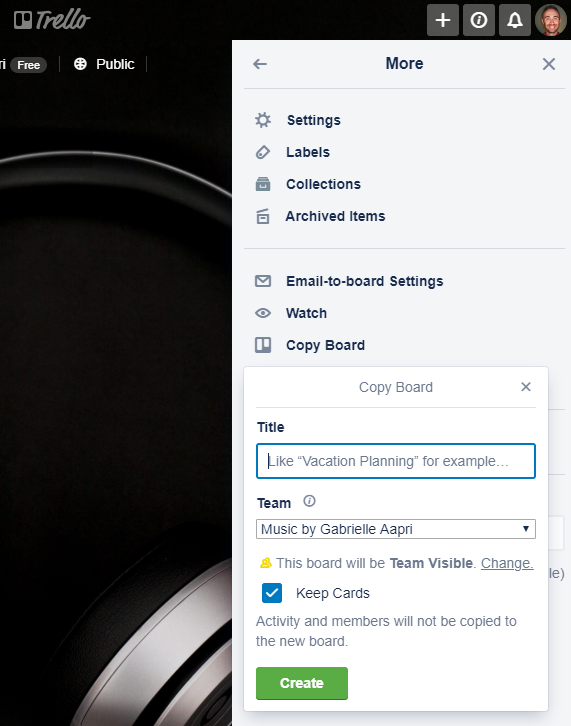Go back with the left arrow in More panel
The width and height of the screenshot is (571, 726).
coord(260,64)
